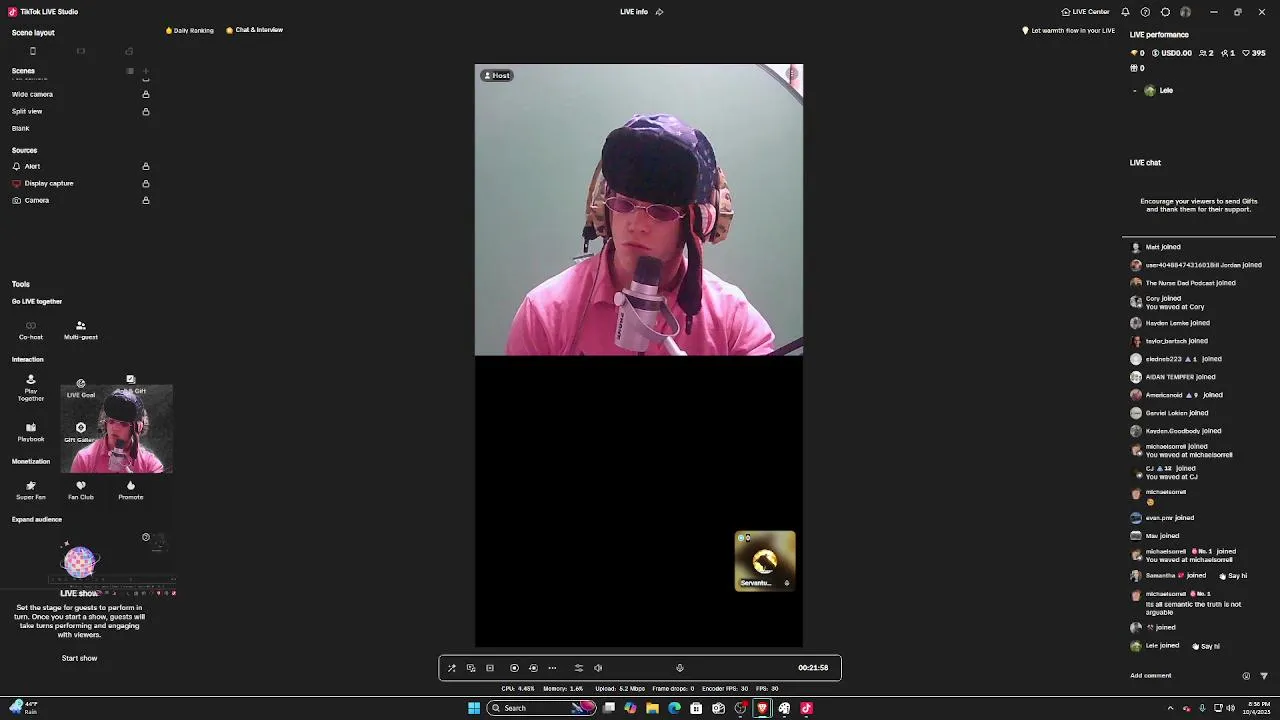The height and width of the screenshot is (720, 1280).
Task: Select the portrait phone scene layout
Action: [33, 51]
